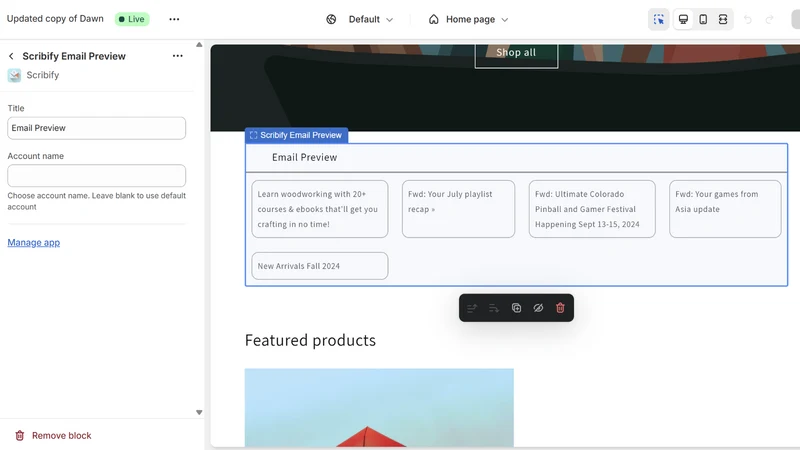
Task: Open the New Arrivals Fall 2024 card
Action: tap(320, 266)
